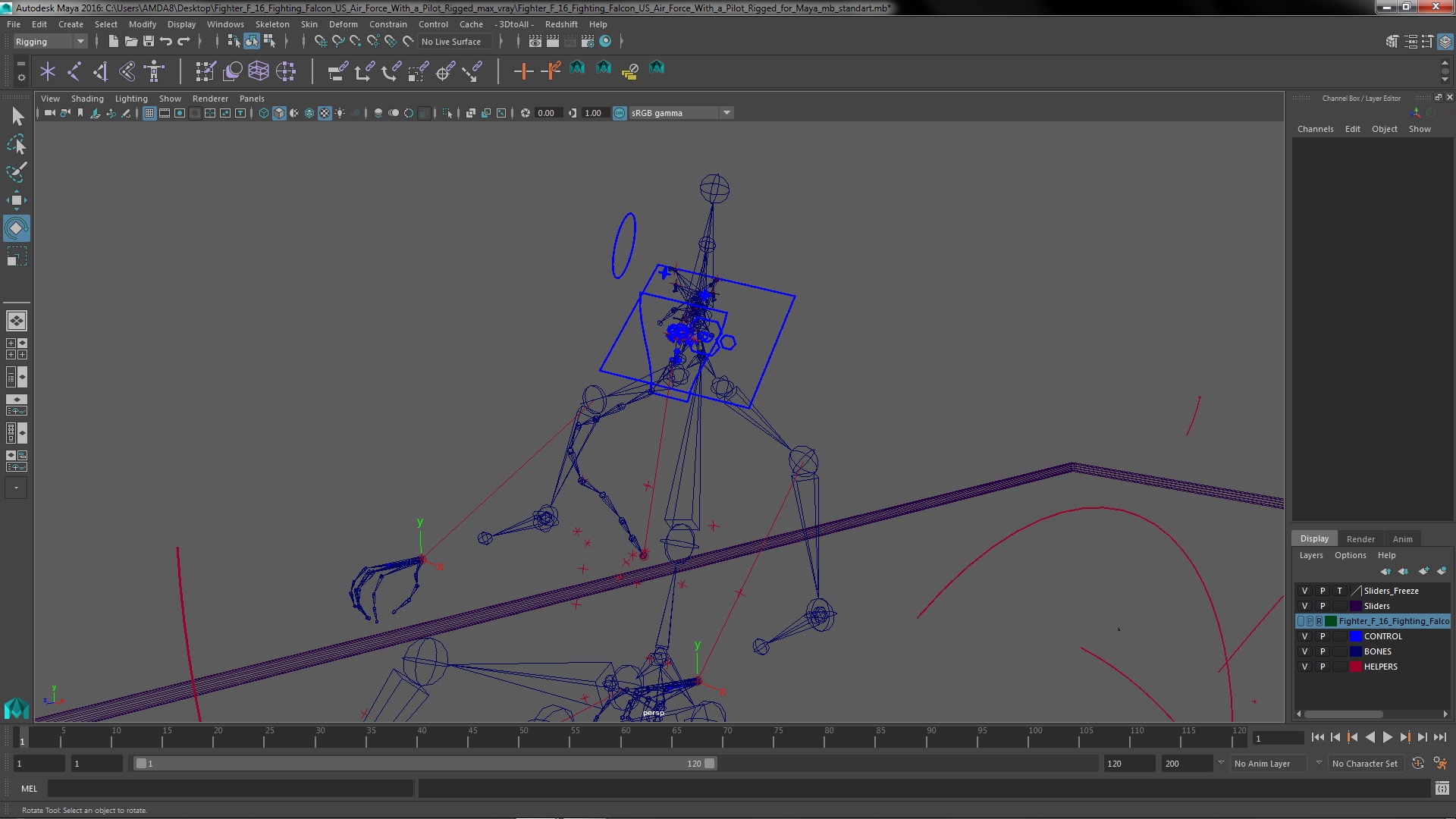Screen dimensions: 1456x819
Task: Toggle color management ON button in viewport
Action: click(620, 113)
